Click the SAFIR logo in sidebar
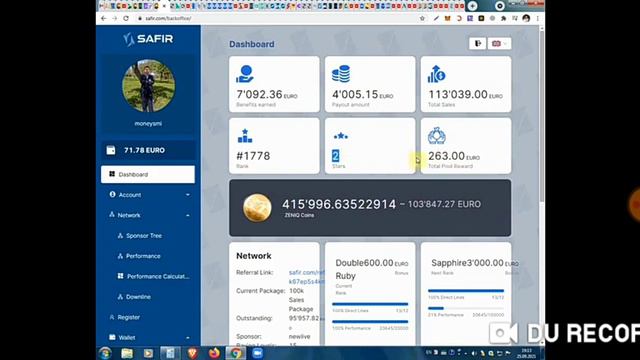The image size is (640, 360). [148, 39]
